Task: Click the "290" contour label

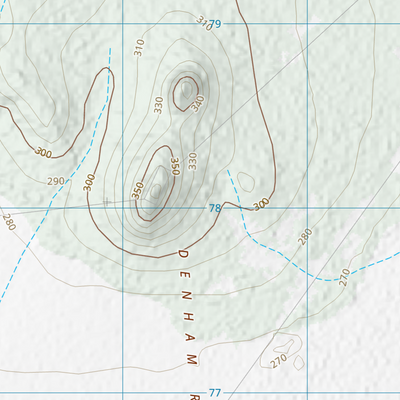Action: 56,182
